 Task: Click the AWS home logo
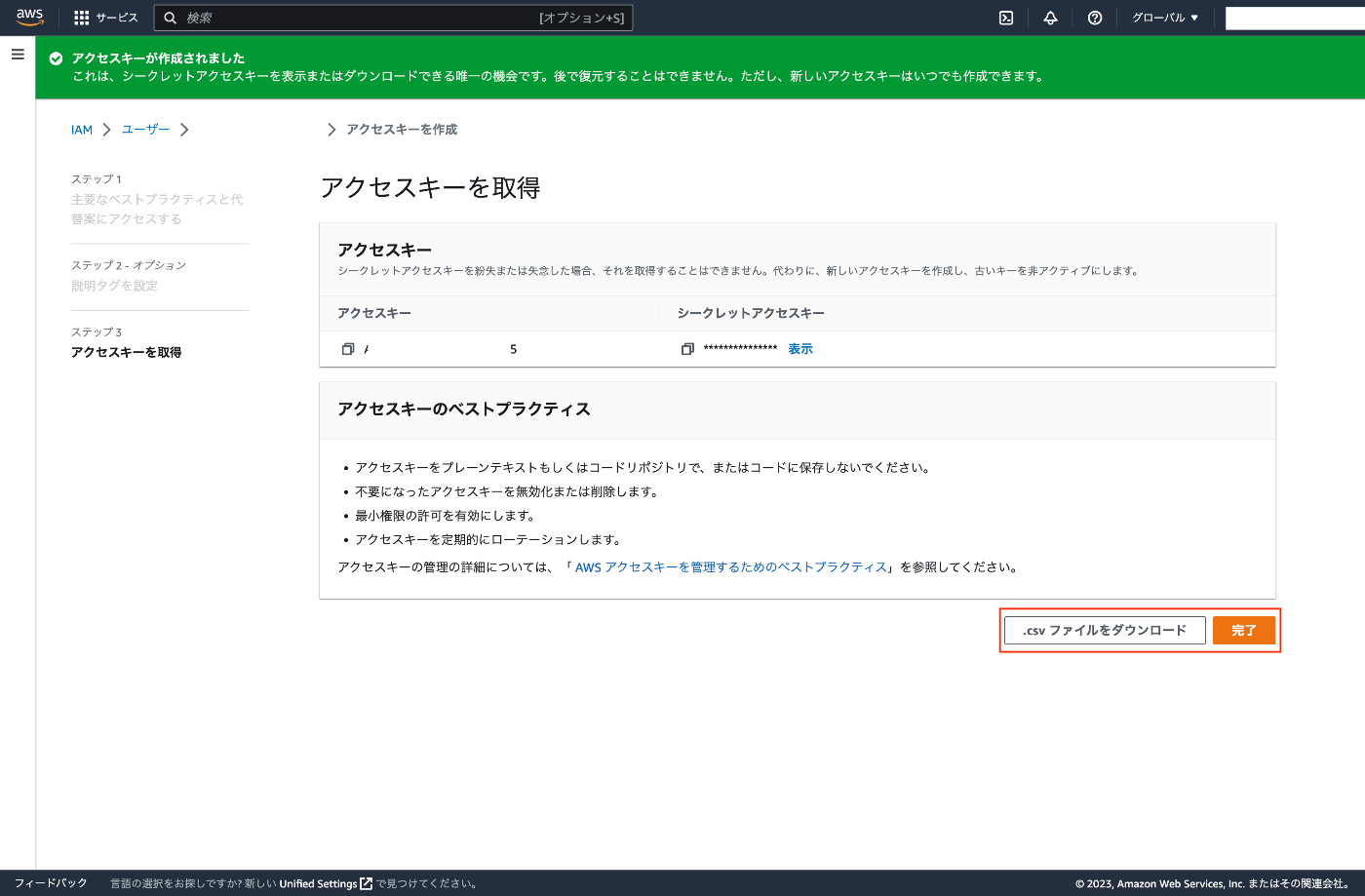pos(29,17)
